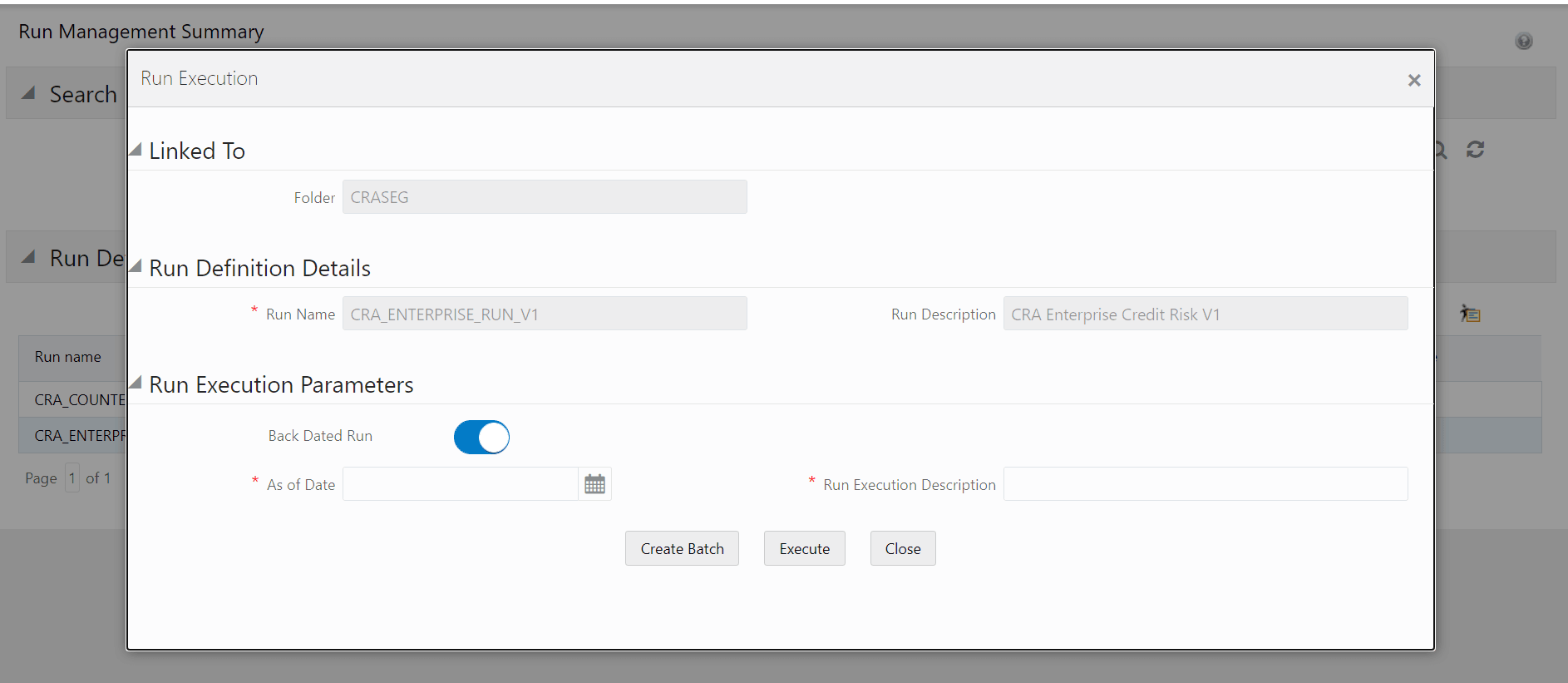Click the Folder field showing CRASEG
This screenshot has width=1568, height=683.
[x=545, y=197]
